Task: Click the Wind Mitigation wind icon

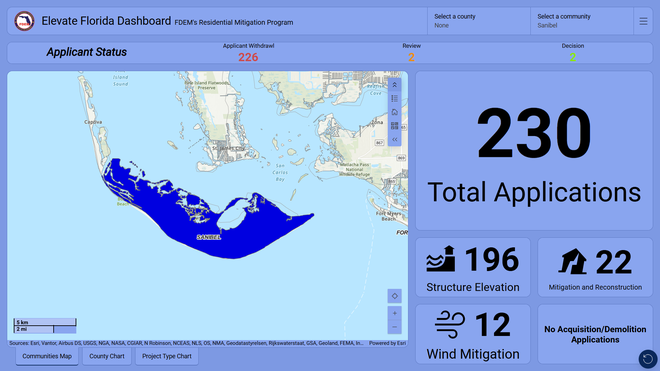Action: click(450, 325)
